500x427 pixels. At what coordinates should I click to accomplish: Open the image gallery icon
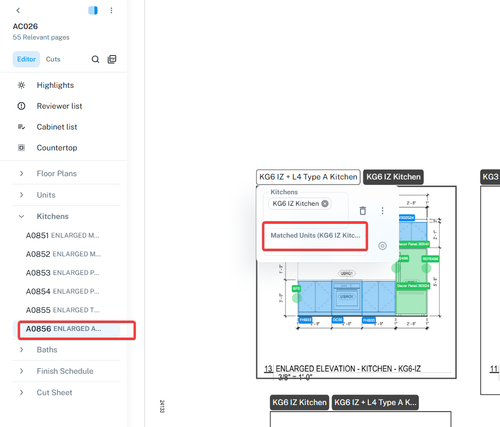tap(112, 59)
